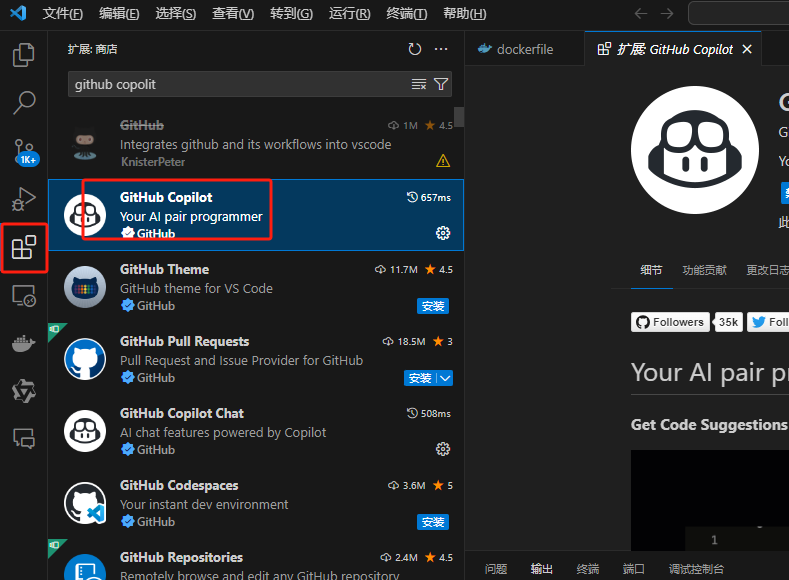Refresh the extensions marketplace list
The width and height of the screenshot is (789, 580).
tap(415, 49)
